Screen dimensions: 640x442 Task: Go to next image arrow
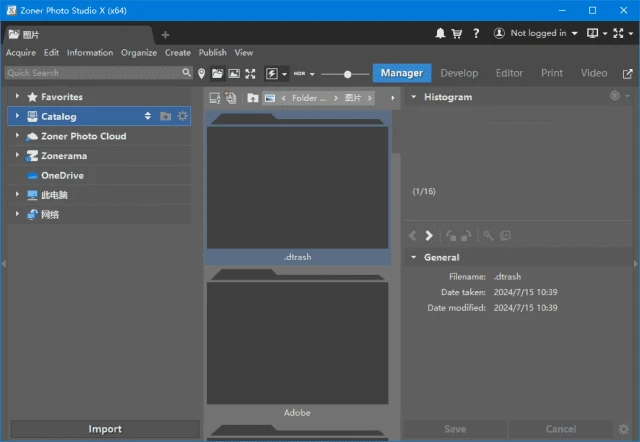pyautogui.click(x=429, y=236)
